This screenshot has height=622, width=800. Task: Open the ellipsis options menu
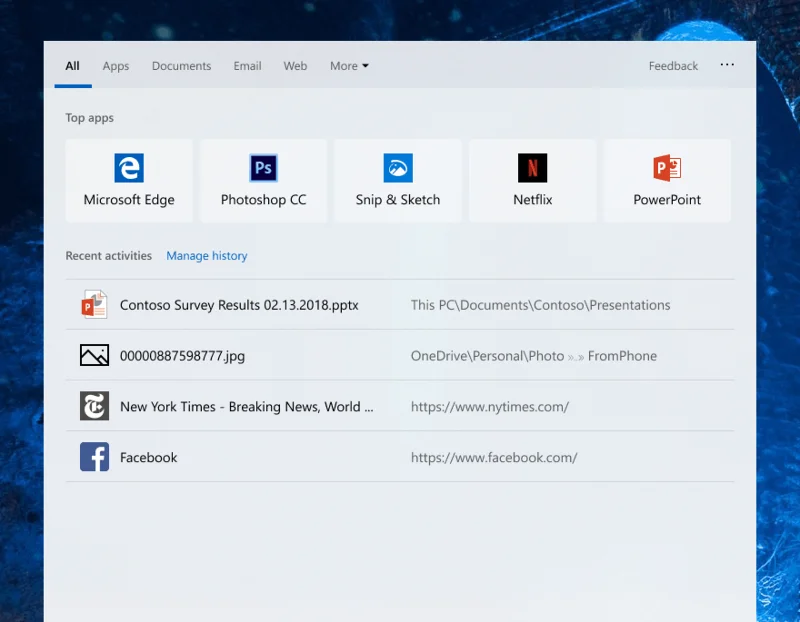point(727,64)
